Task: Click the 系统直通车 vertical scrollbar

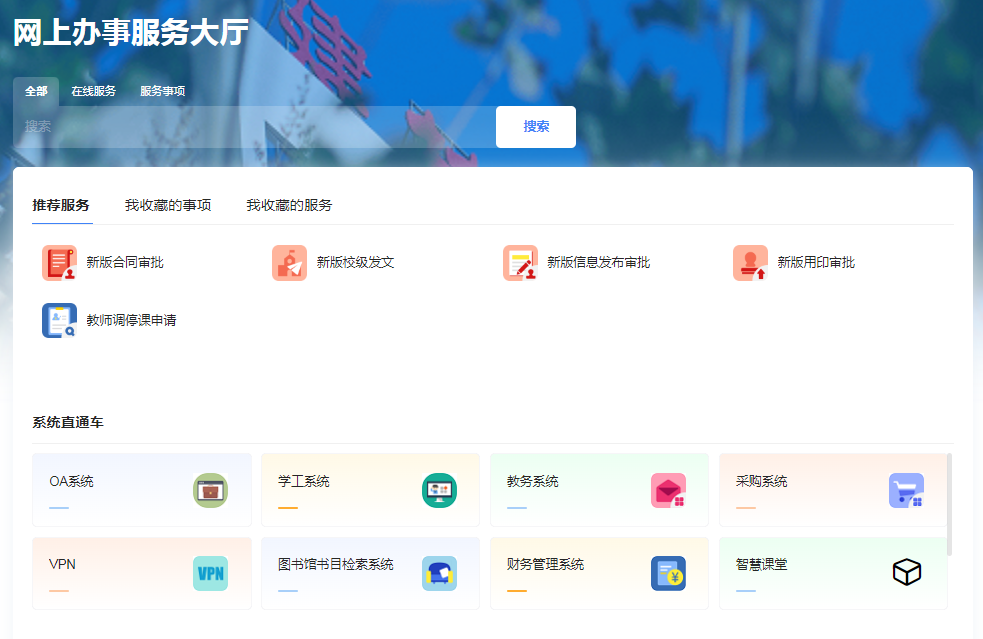Action: click(949, 504)
